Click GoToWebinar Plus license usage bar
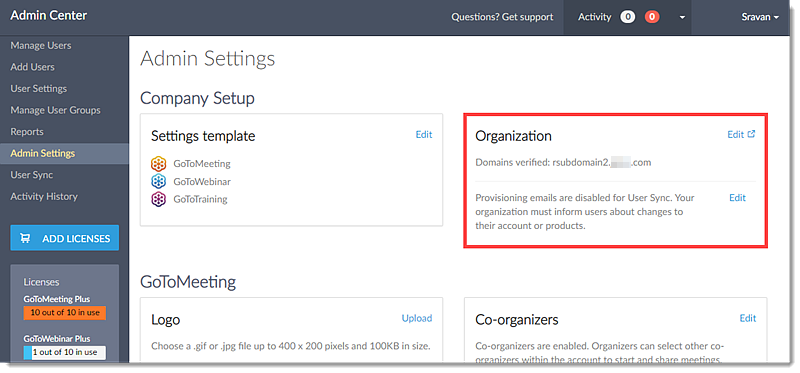Image resolution: width=800 pixels, height=373 pixels. coord(64,352)
